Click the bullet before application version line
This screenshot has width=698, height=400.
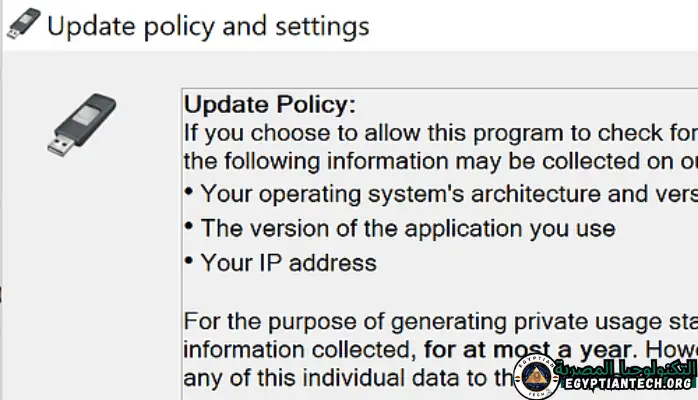point(189,226)
